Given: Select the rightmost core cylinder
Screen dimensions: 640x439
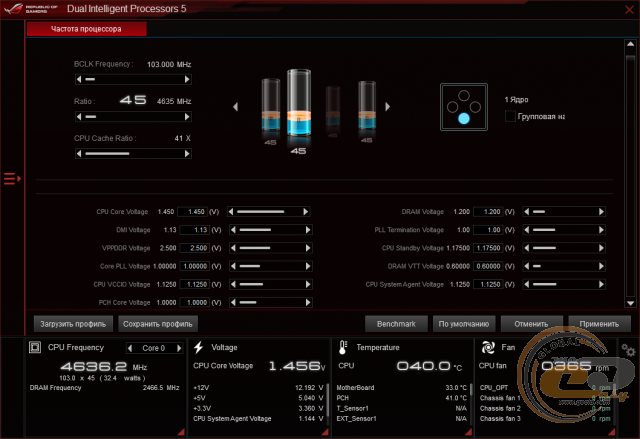Looking at the screenshot, I should [367, 105].
